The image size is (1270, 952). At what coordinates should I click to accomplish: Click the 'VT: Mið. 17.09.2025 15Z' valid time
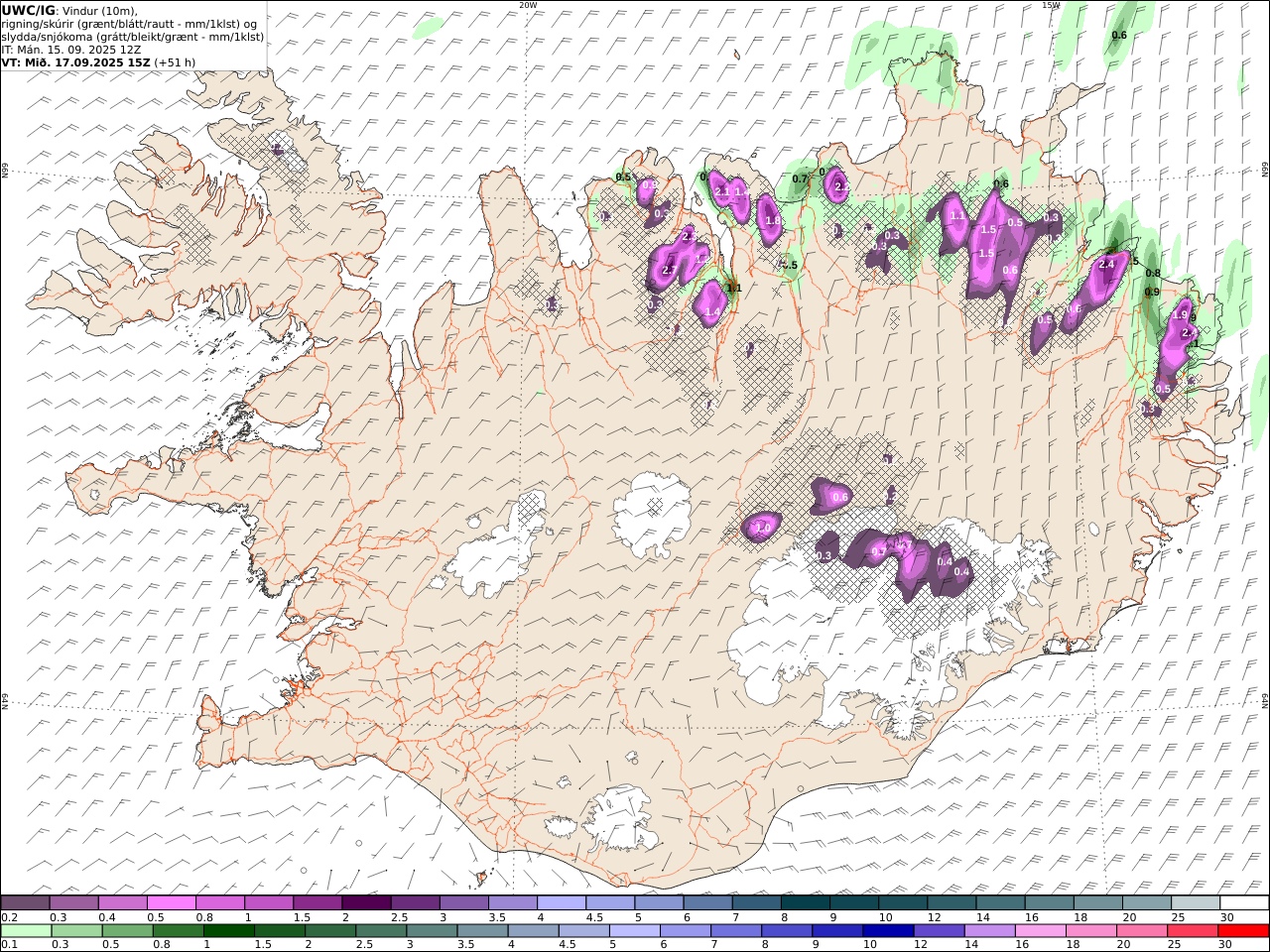[75, 62]
